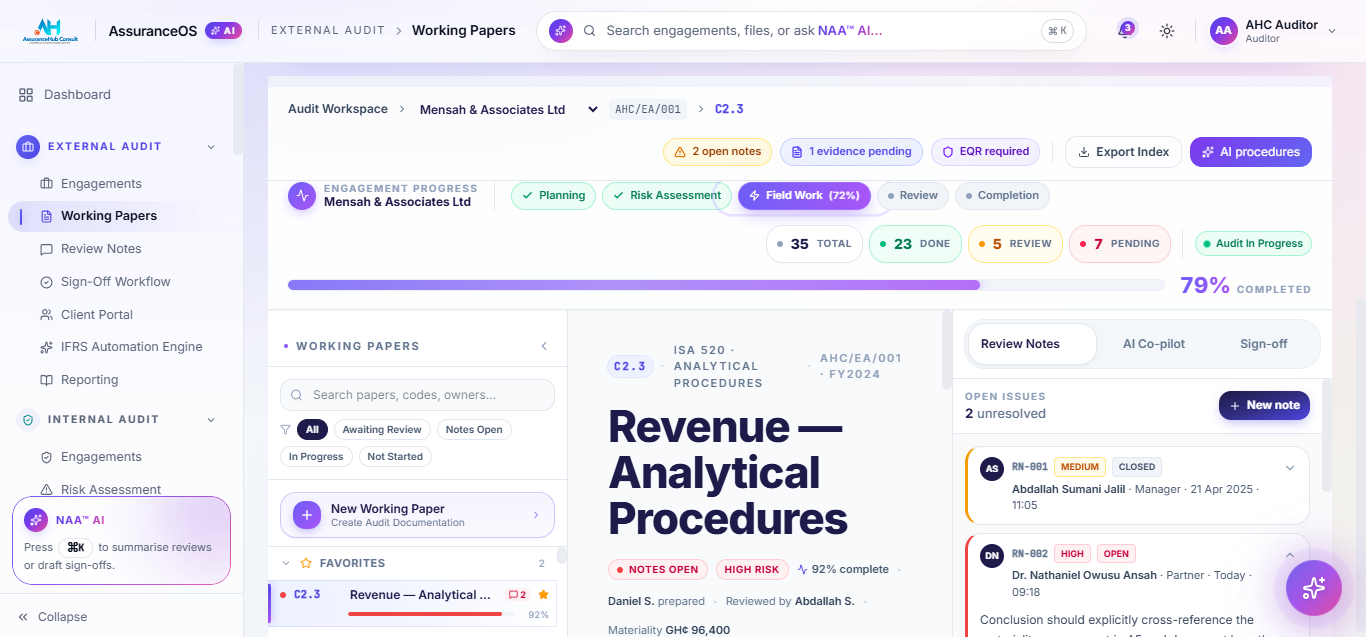Click the 1 evidence pending badge
The width and height of the screenshot is (1366, 637).
[851, 152]
